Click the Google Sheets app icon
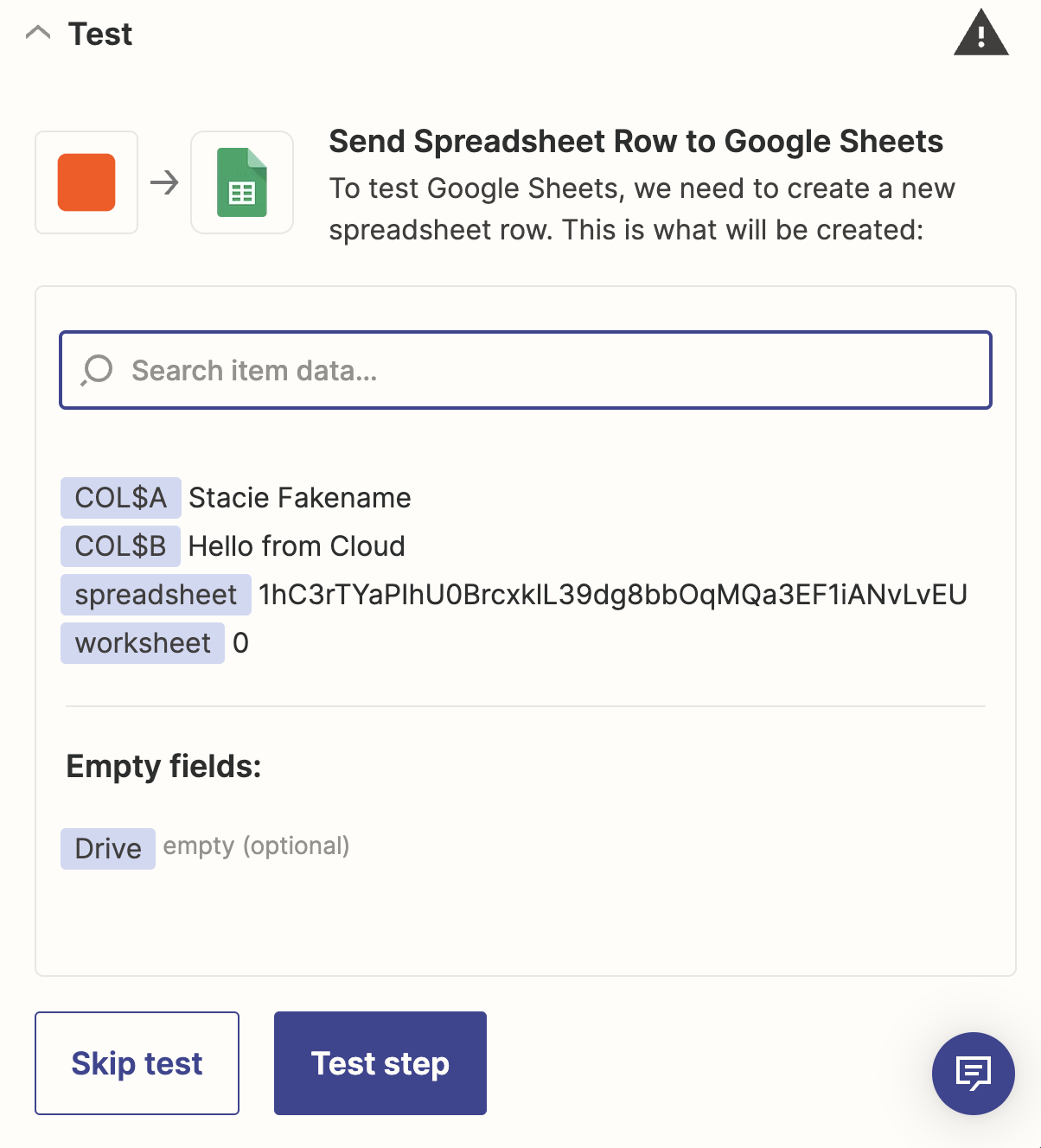This screenshot has height=1148, width=1041. 242,182
